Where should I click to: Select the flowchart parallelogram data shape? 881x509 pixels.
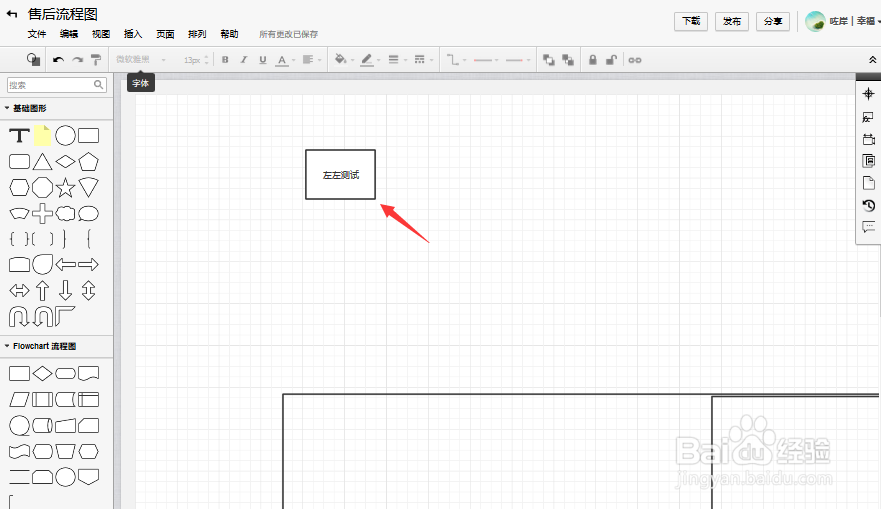(x=19, y=399)
